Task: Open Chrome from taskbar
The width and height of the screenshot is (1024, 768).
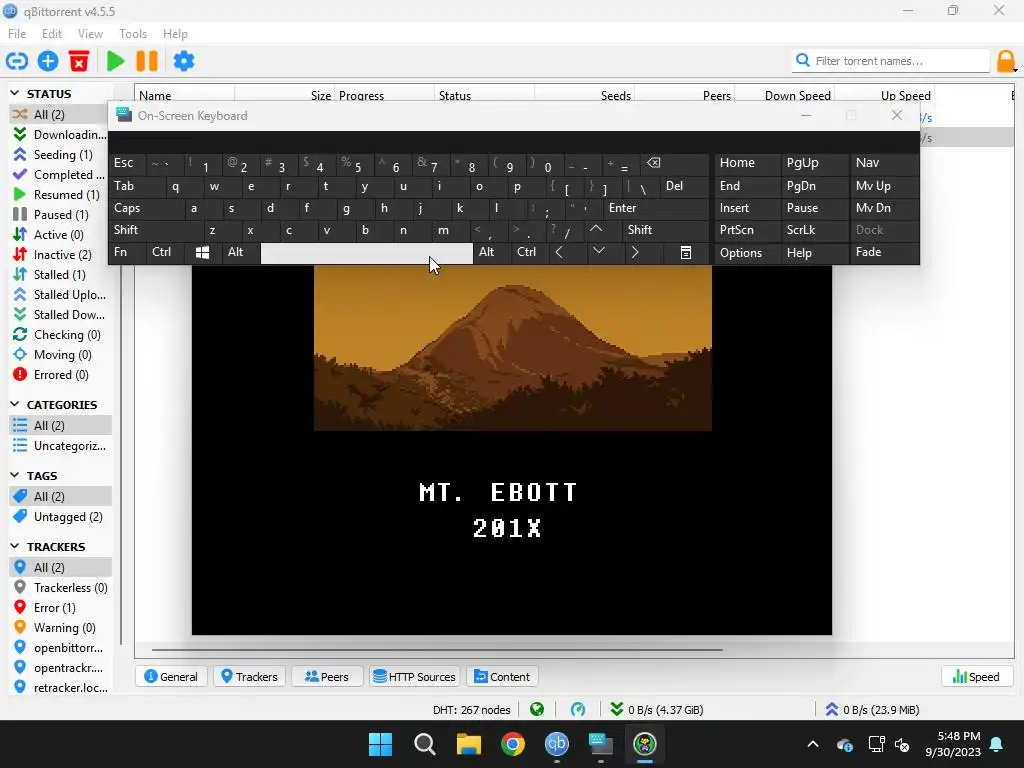Action: 513,744
